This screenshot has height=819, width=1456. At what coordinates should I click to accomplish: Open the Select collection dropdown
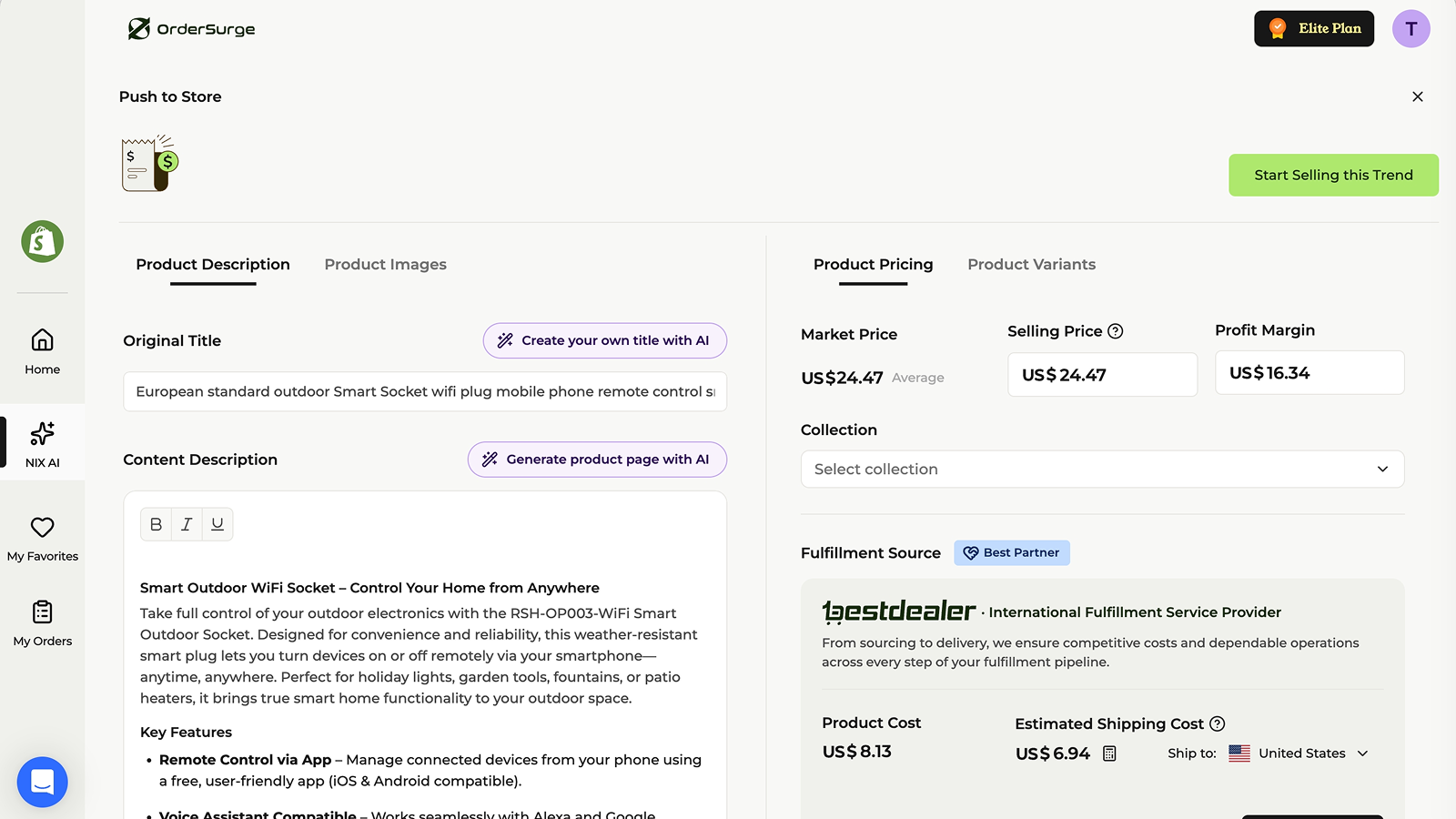pyautogui.click(x=1102, y=470)
